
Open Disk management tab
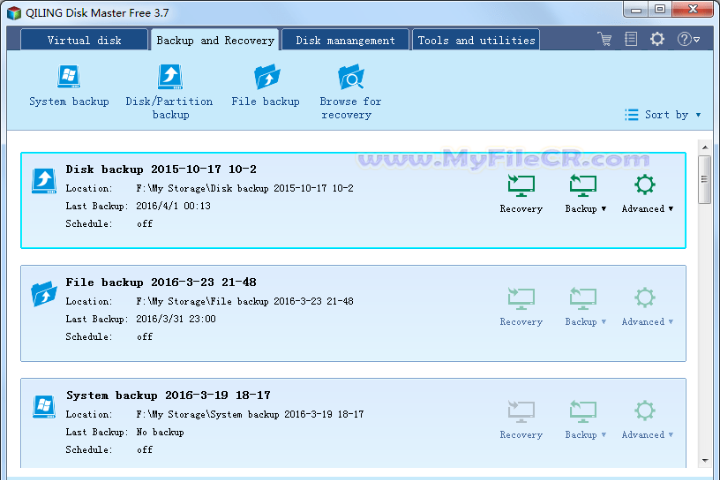345,40
